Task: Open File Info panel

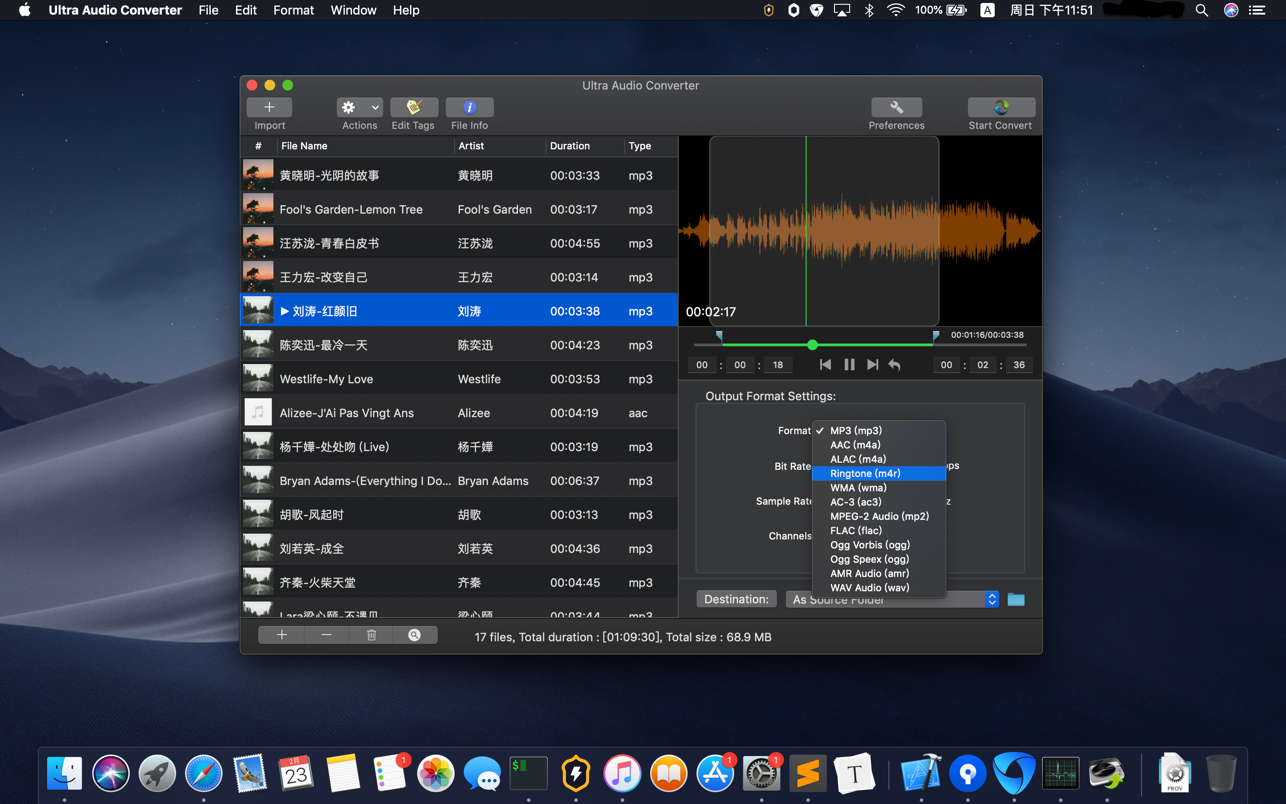Action: (x=469, y=107)
